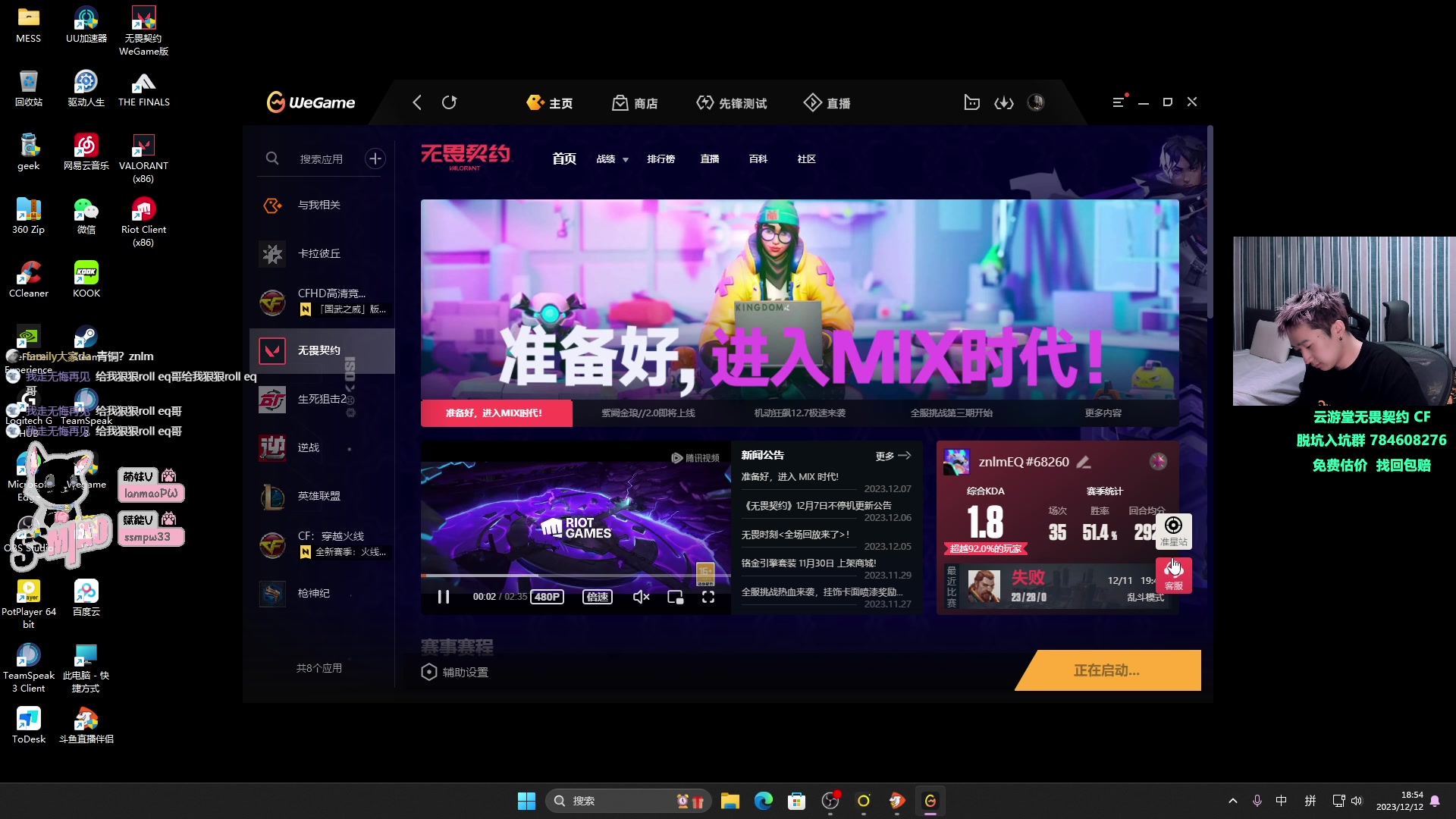Select banner tab 机动狂飙12.7极速来袭
1456x819 pixels.
(800, 413)
